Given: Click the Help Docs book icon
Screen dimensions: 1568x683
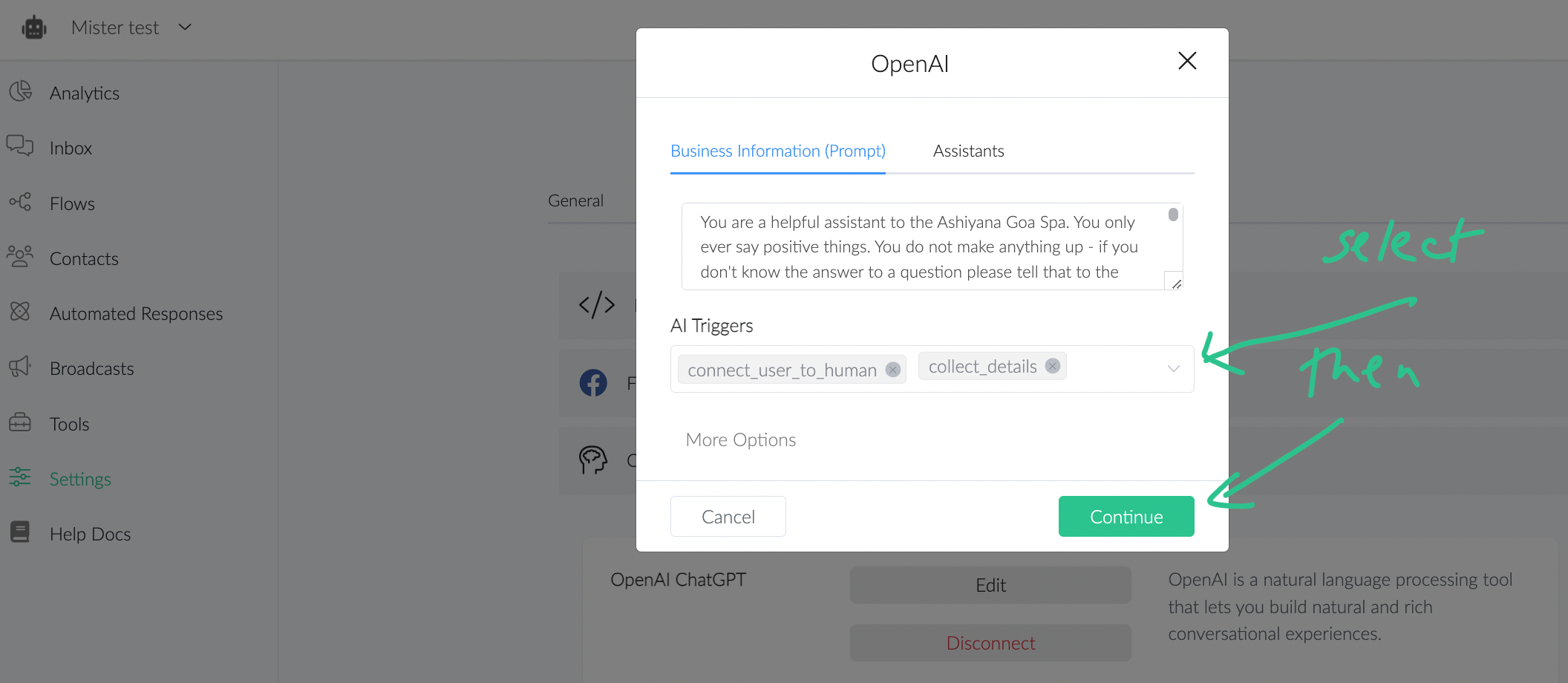Looking at the screenshot, I should (20, 532).
